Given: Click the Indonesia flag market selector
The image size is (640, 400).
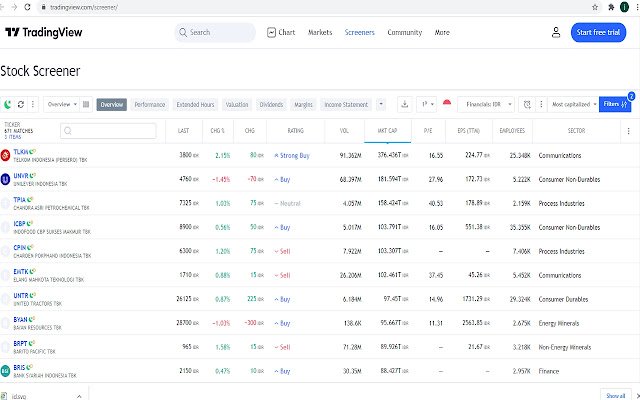Looking at the screenshot, I should [447, 103].
